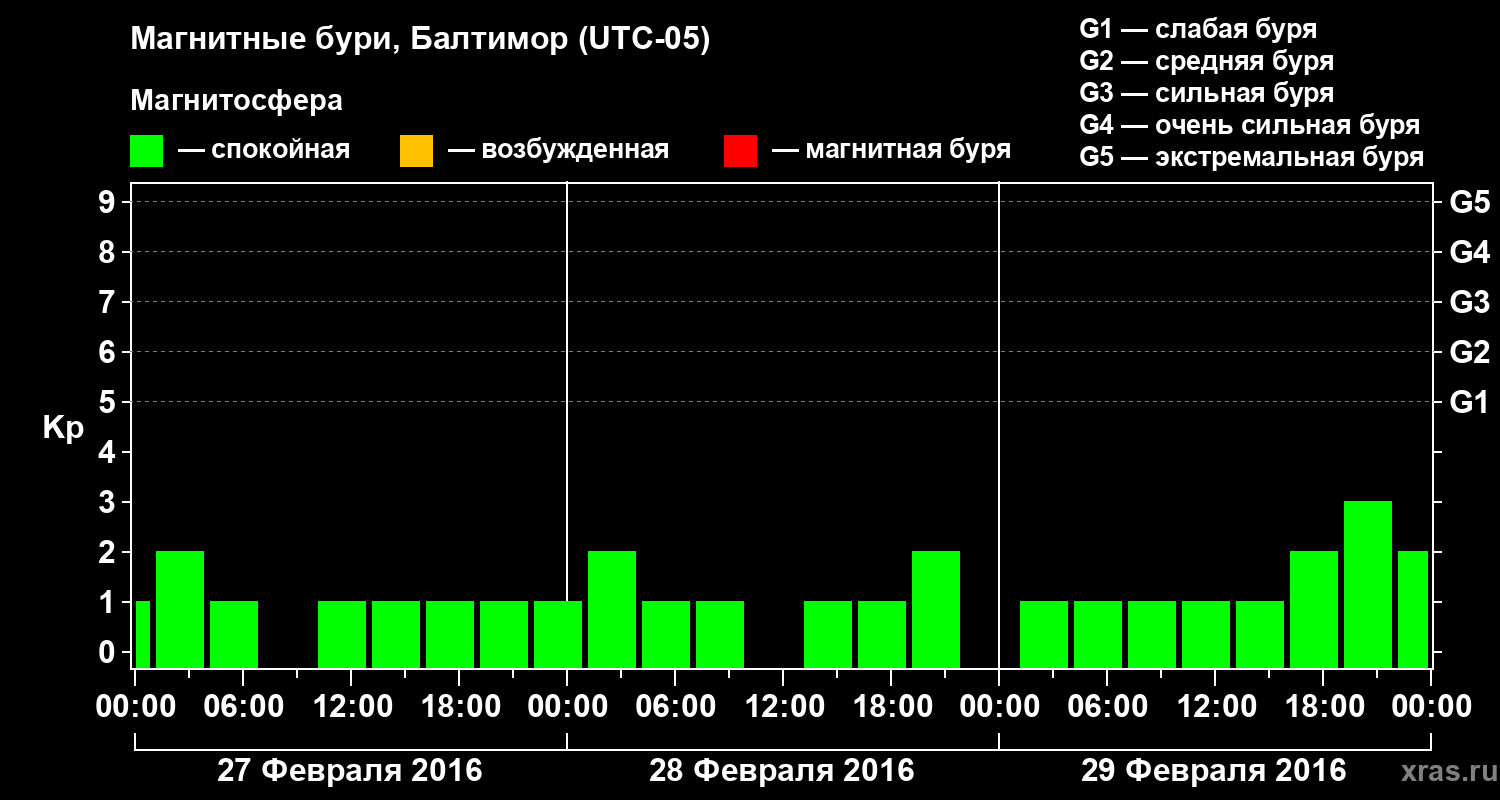The image size is (1500, 800).
Task: Select the 'G1 — слабая буря' legend line
Action: point(1198,29)
